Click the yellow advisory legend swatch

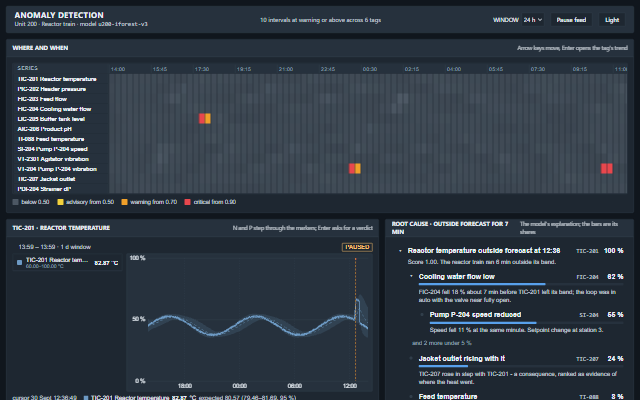pyautogui.click(x=60, y=202)
